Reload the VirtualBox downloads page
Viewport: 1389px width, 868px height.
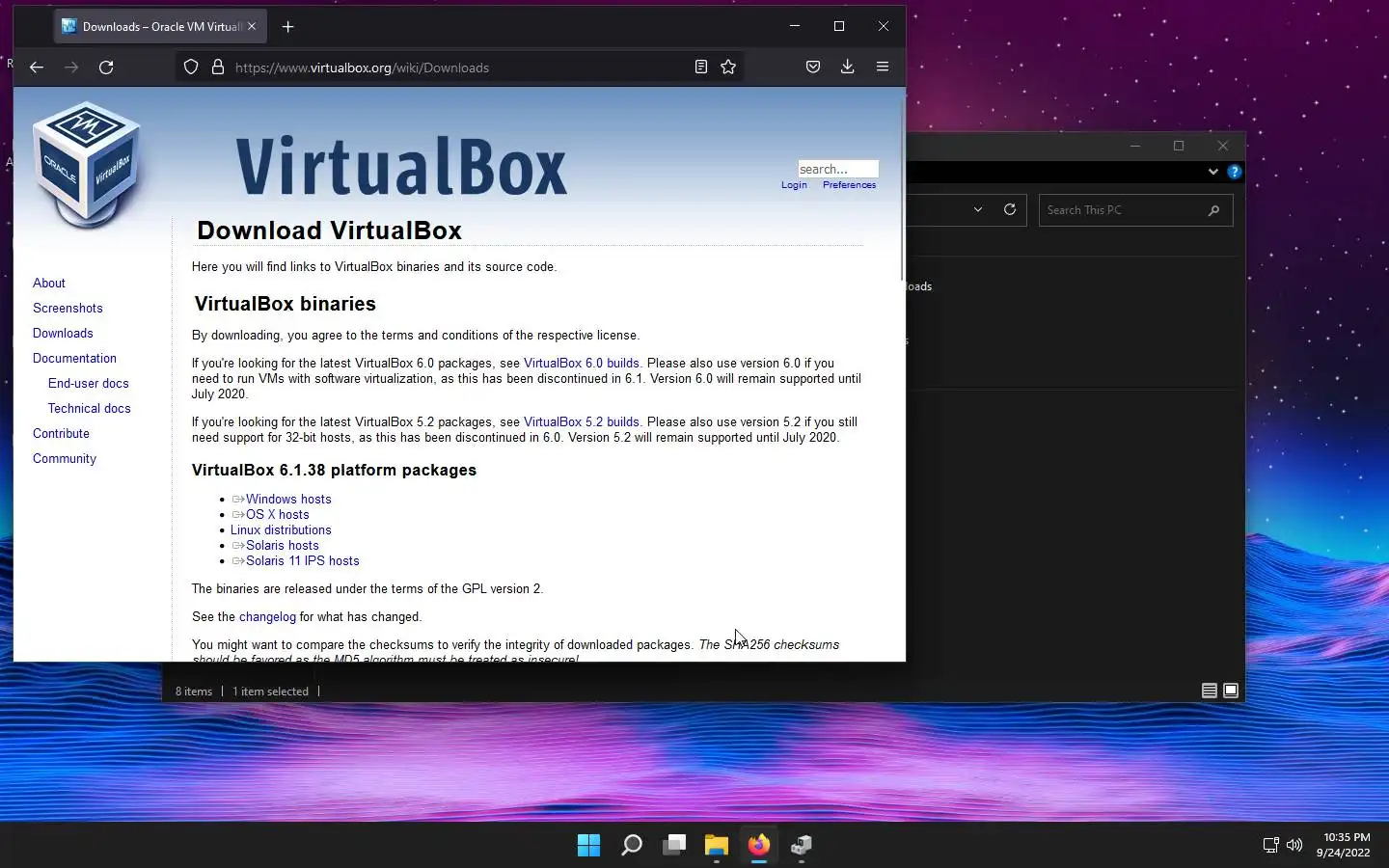click(x=106, y=68)
